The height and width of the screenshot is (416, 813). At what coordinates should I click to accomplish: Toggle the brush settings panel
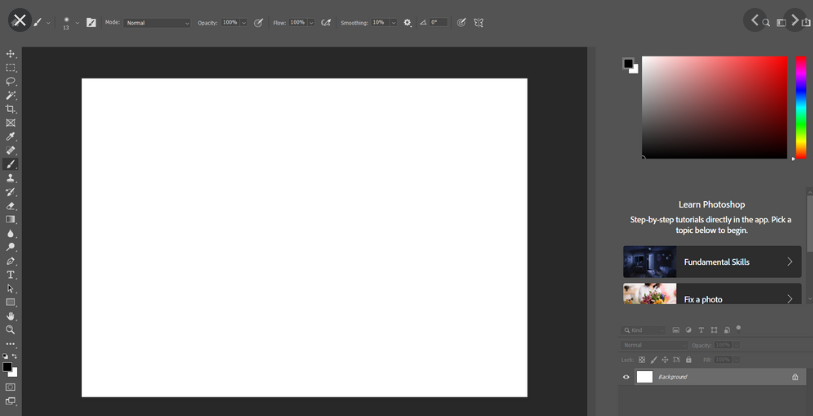tap(91, 22)
